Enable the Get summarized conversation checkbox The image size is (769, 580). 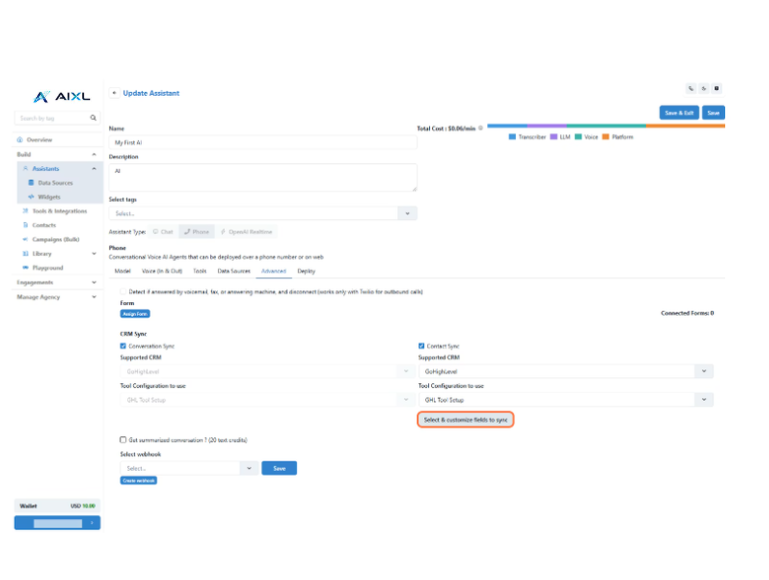coord(123,439)
